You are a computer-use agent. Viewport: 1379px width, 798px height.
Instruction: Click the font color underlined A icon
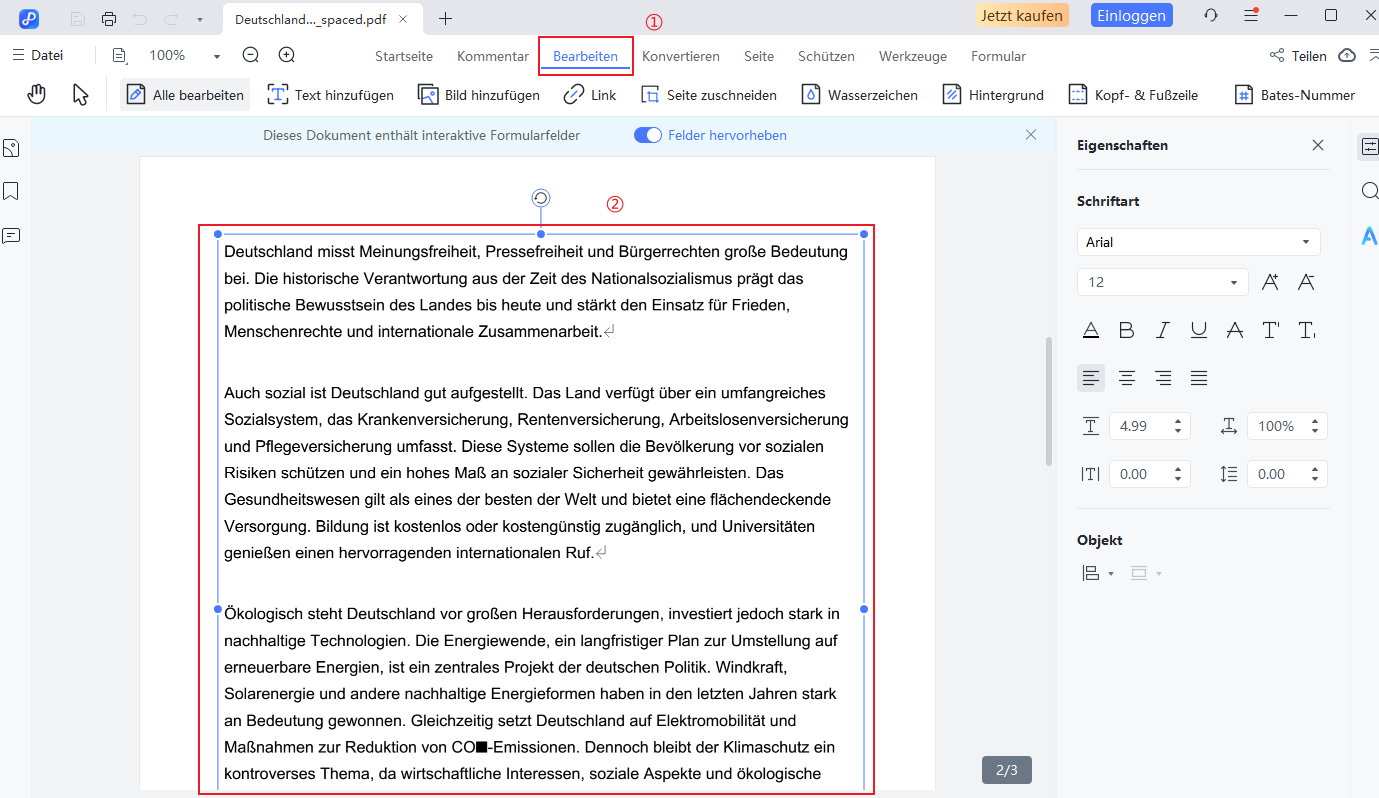(1091, 331)
